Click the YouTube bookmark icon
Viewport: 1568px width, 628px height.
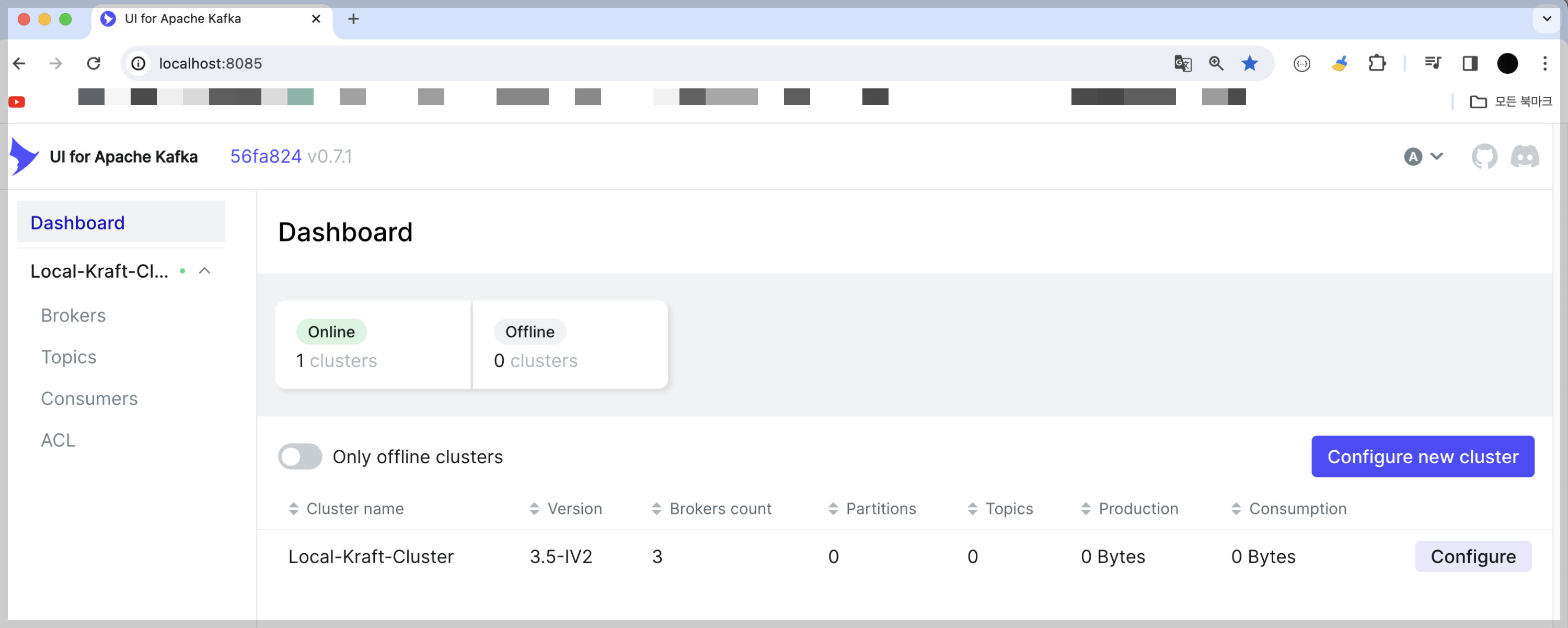(16, 102)
